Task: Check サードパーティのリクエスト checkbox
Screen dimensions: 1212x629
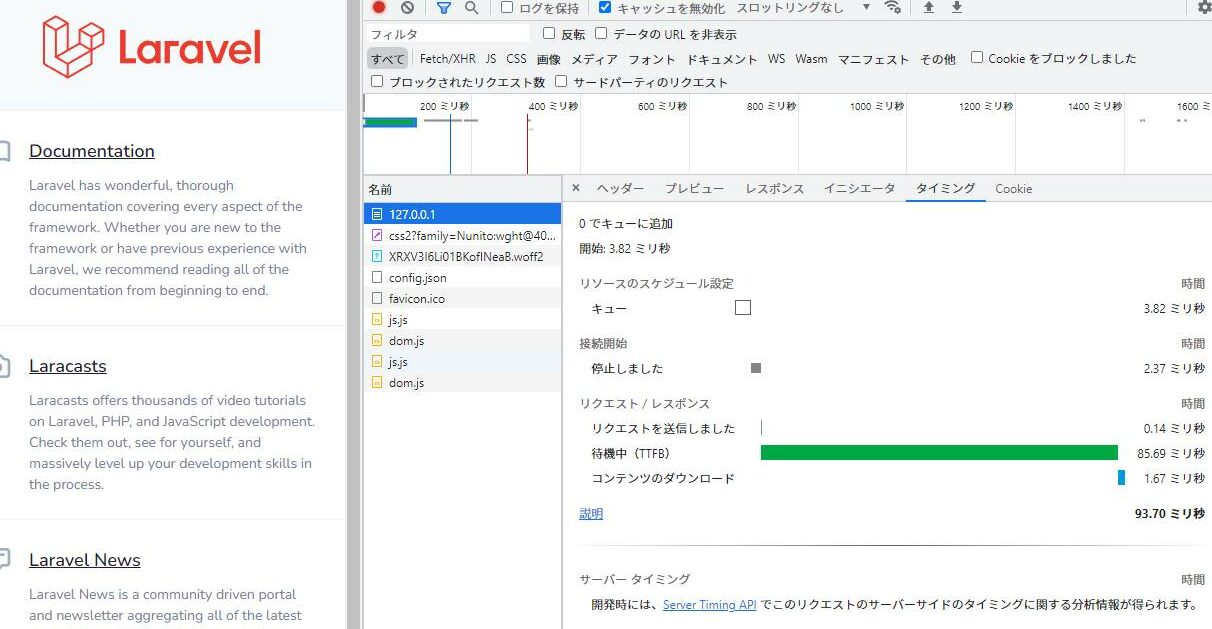Action: point(561,81)
